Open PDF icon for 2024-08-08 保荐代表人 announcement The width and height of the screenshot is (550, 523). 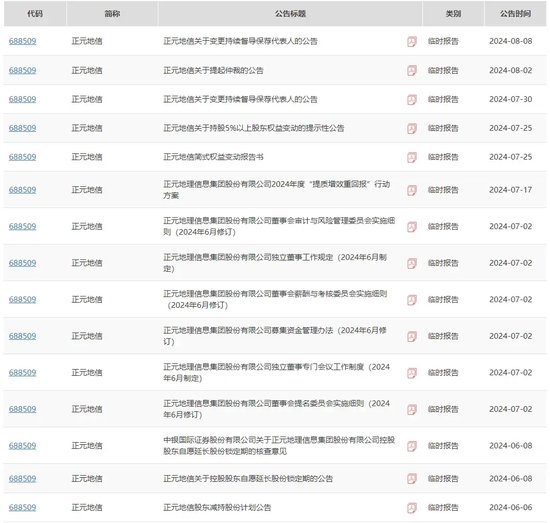tap(412, 41)
